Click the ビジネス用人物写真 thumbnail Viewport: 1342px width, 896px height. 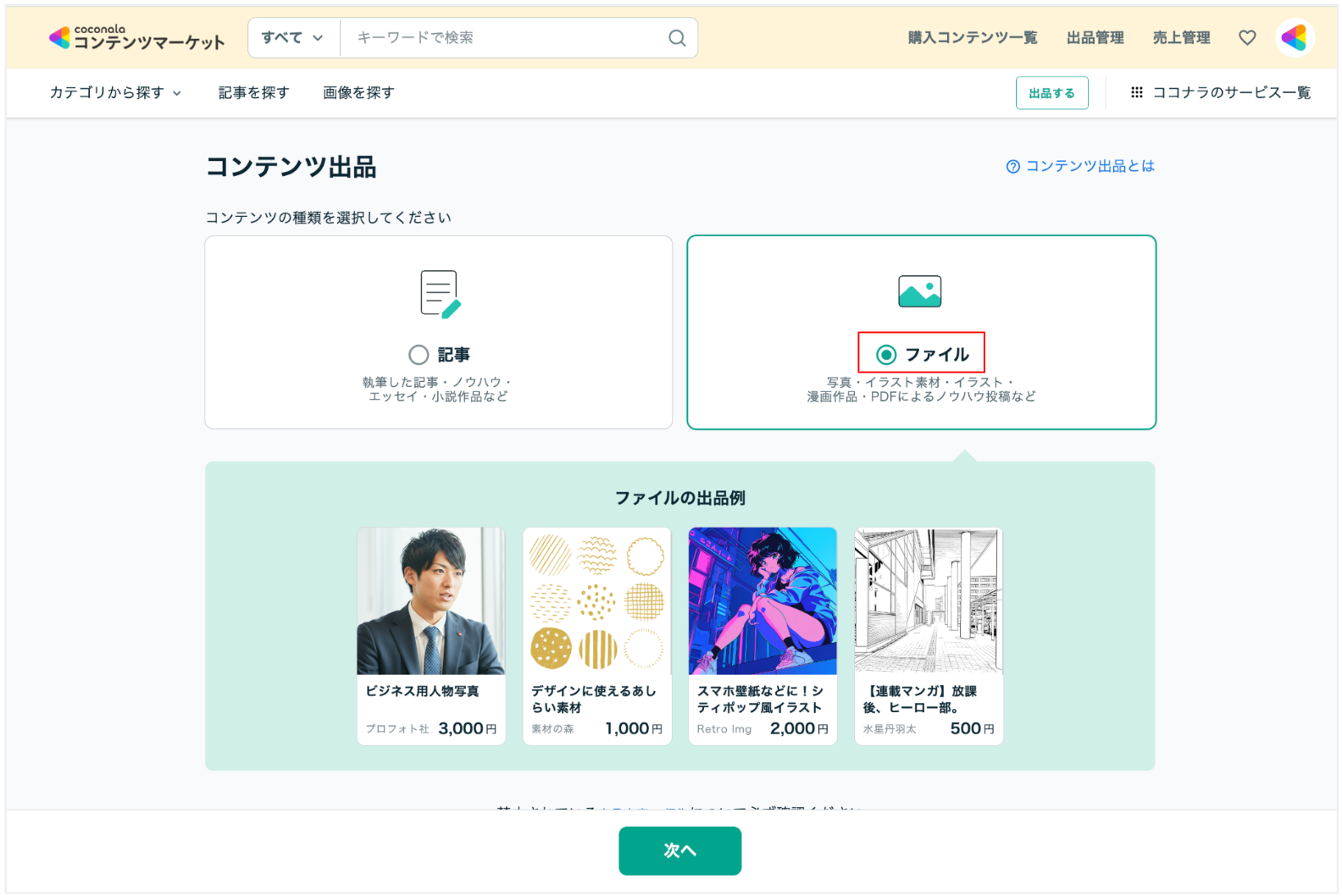tap(430, 601)
